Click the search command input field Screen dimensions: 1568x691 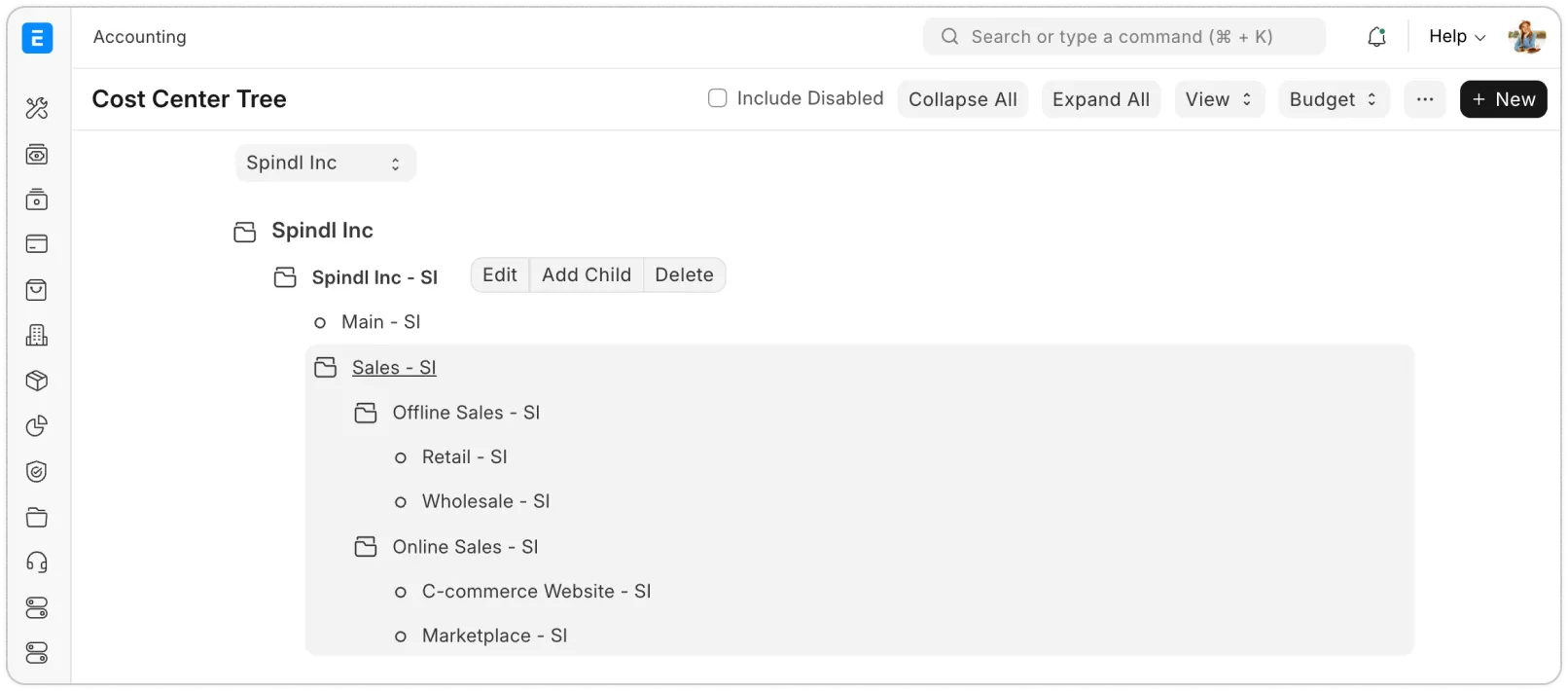1123,37
